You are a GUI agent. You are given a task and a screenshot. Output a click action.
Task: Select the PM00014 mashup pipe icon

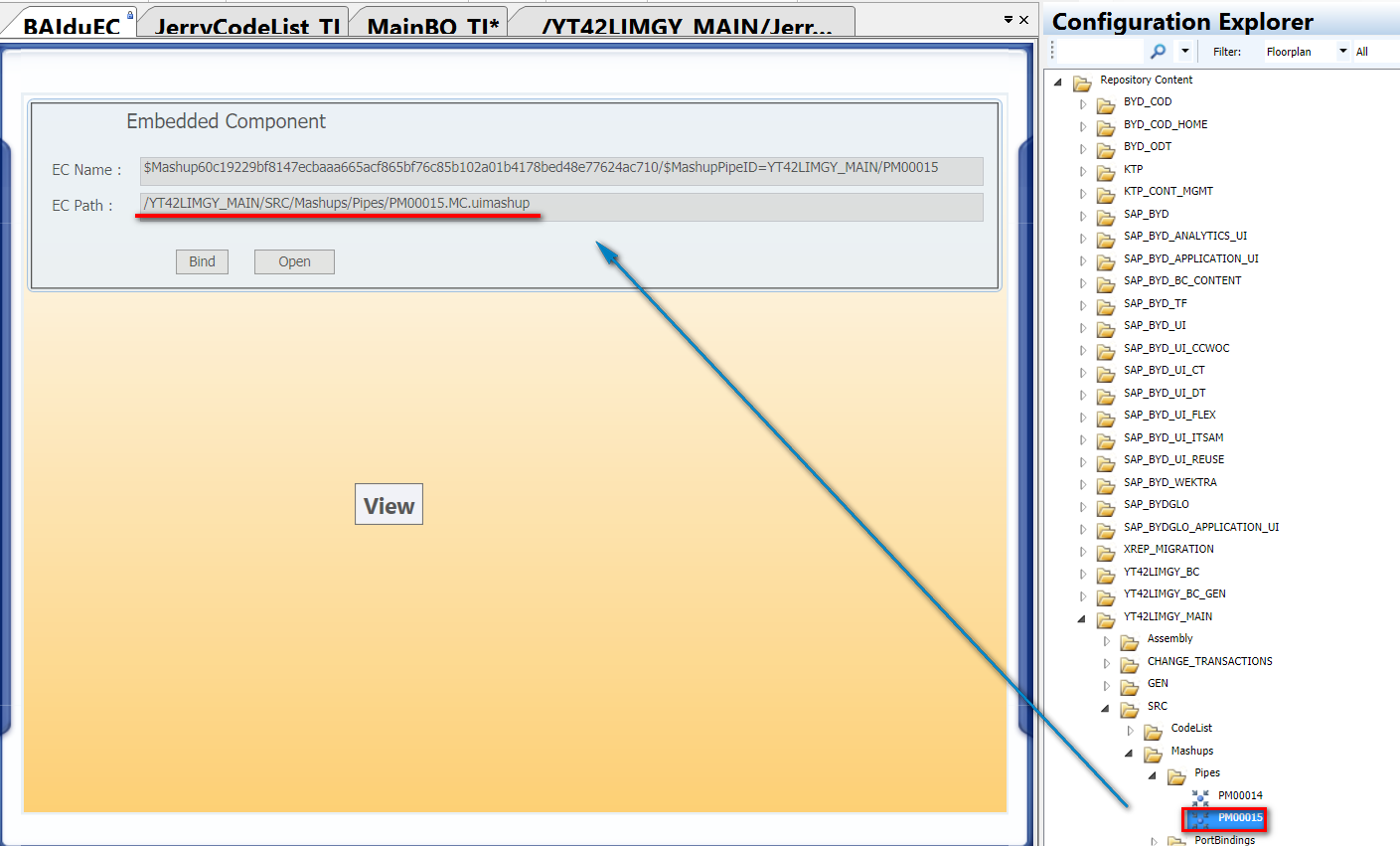[x=1200, y=797]
